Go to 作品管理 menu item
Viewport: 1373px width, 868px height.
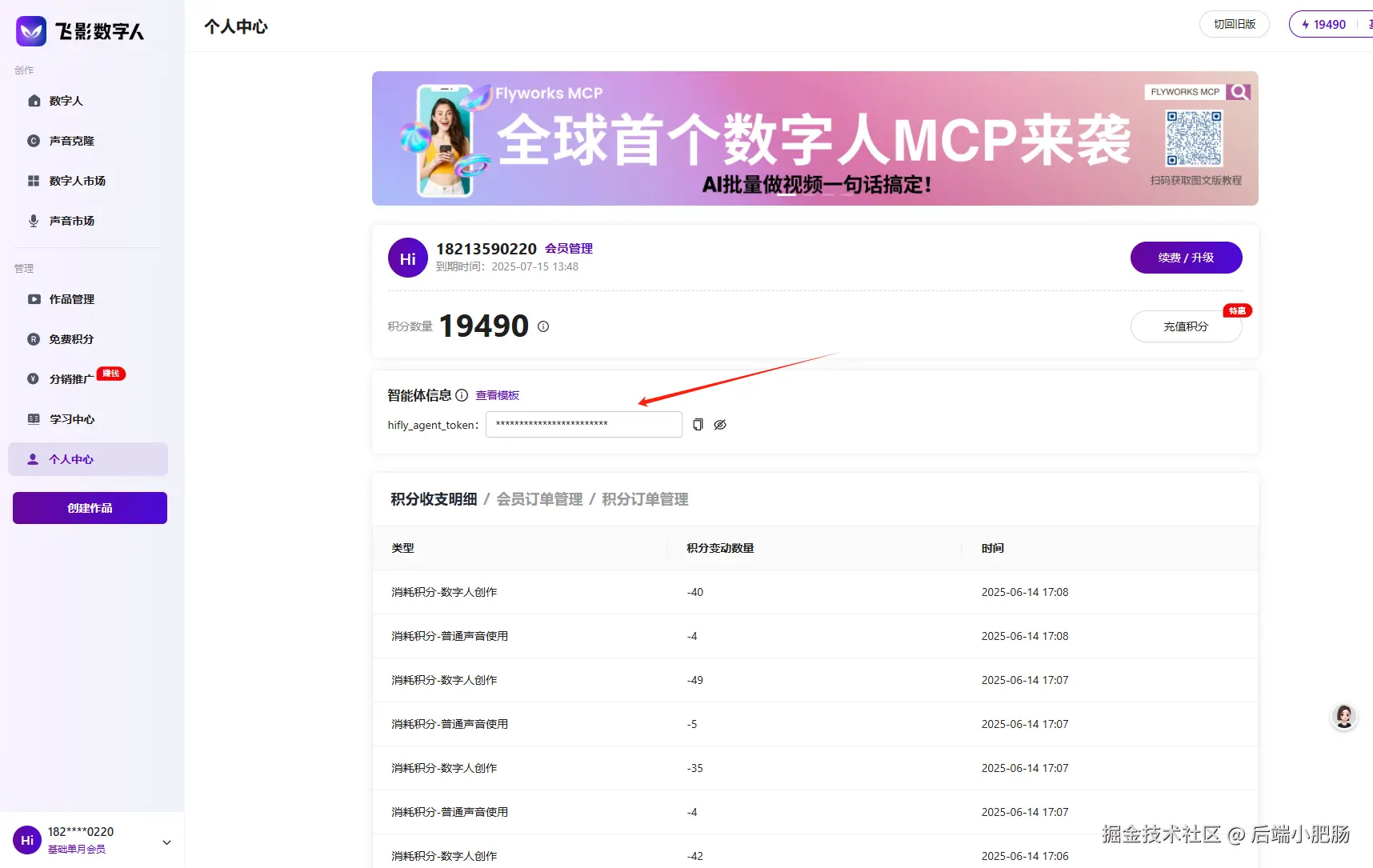click(x=88, y=299)
